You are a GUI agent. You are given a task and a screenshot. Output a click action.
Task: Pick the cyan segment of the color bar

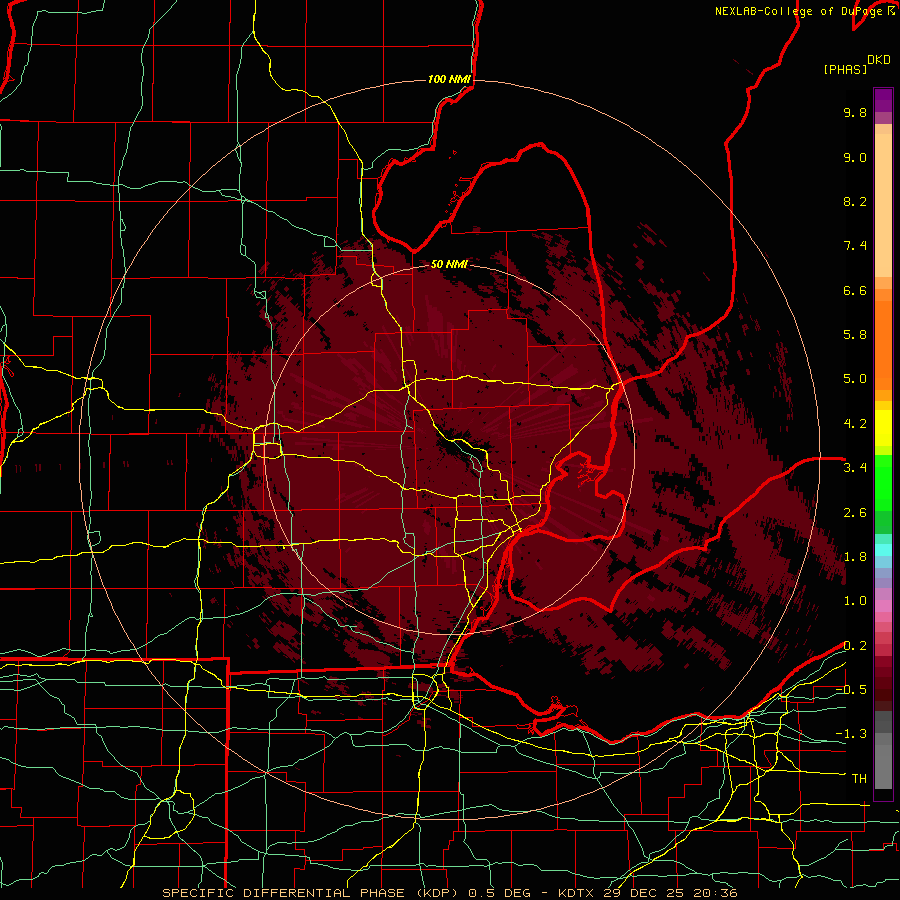(x=883, y=549)
